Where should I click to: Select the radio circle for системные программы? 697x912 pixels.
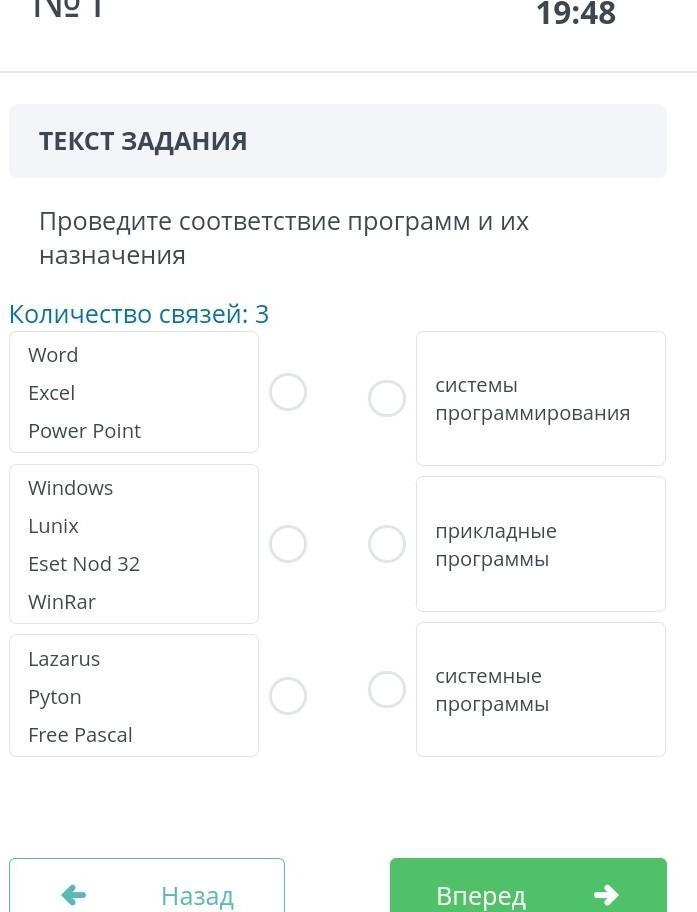coord(387,689)
